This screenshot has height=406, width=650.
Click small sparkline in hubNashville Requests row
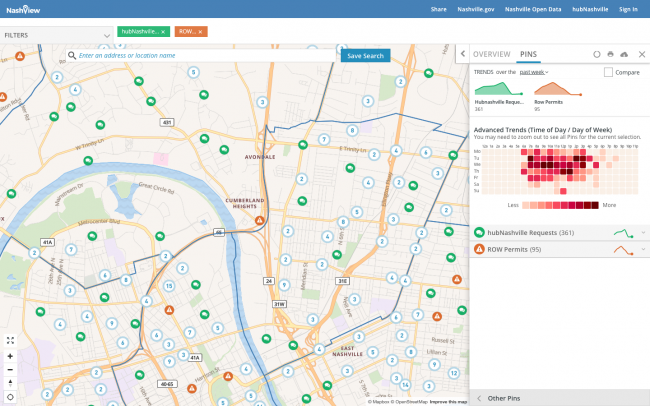(x=623, y=233)
